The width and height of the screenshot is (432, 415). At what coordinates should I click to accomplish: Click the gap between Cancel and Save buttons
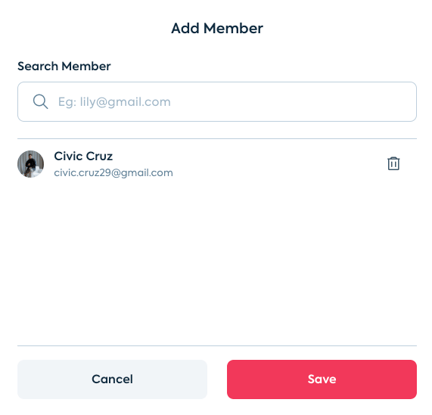(217, 379)
